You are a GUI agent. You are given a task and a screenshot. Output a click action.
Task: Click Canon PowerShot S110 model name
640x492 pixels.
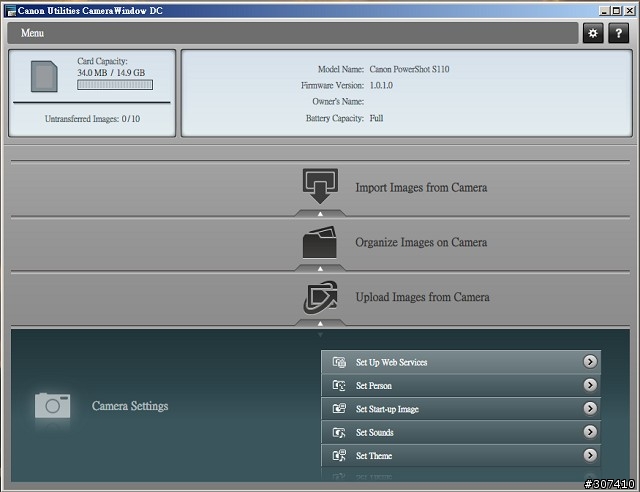[x=409, y=69]
